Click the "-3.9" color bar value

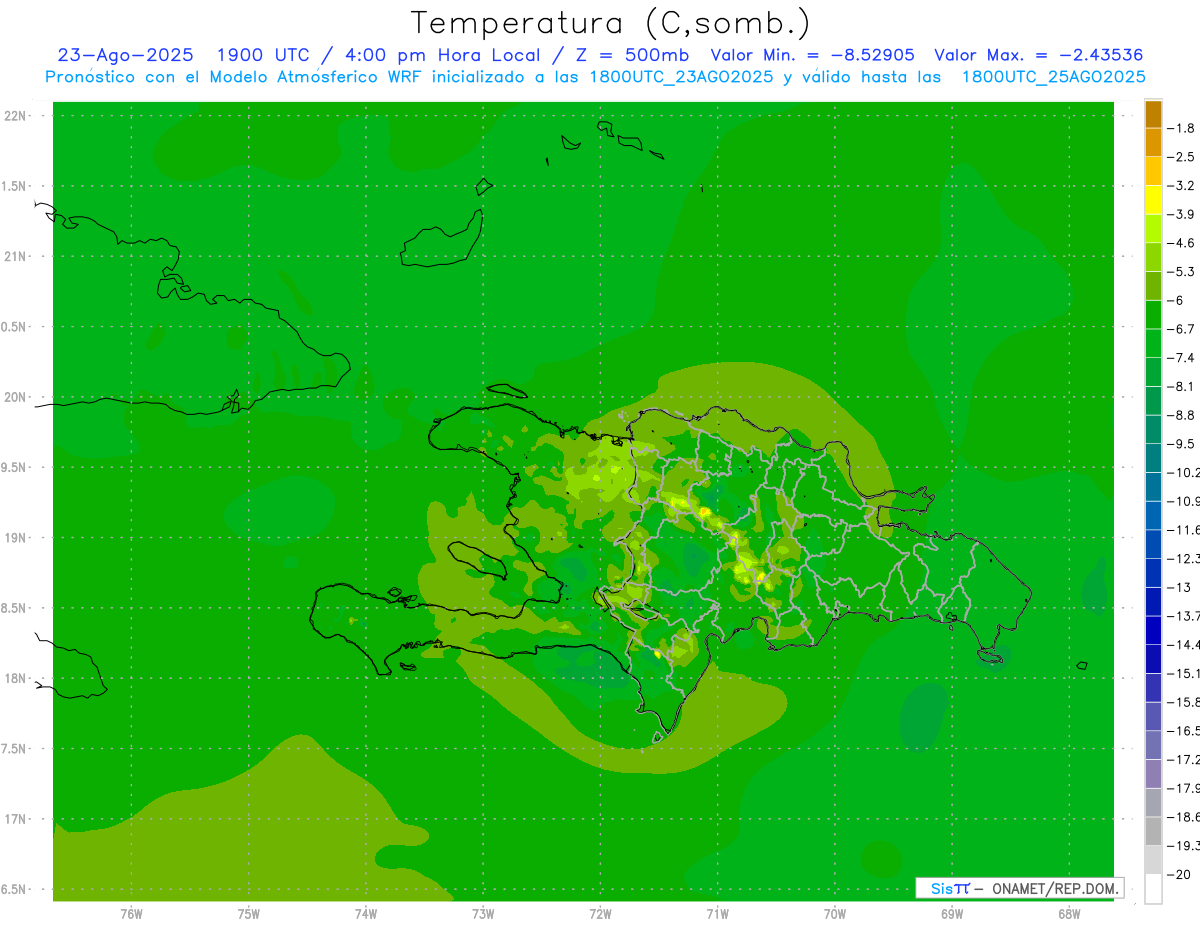point(1181,214)
